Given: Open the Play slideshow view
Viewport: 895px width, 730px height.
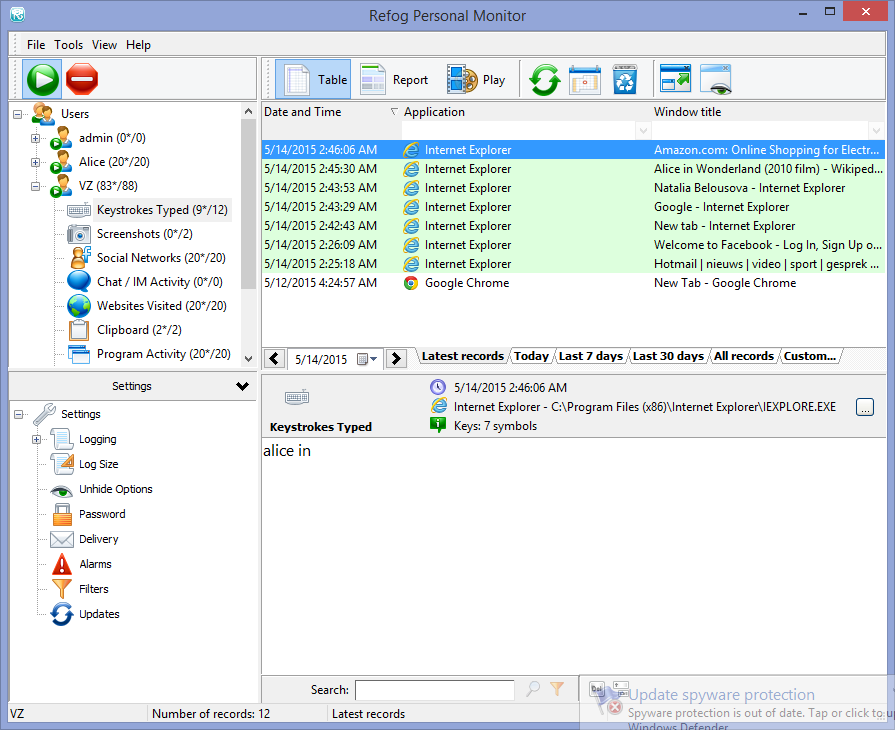Looking at the screenshot, I should point(477,79).
